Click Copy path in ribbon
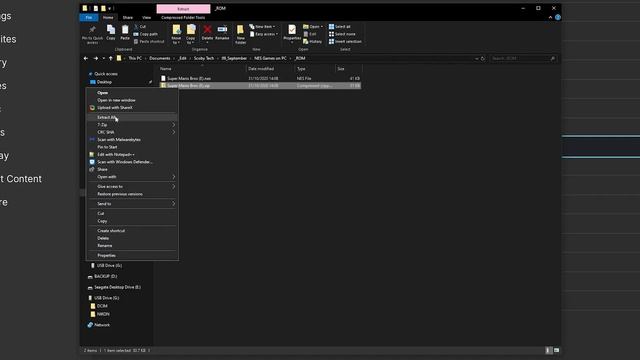Image resolution: width=640 pixels, height=360 pixels. (x=146, y=34)
